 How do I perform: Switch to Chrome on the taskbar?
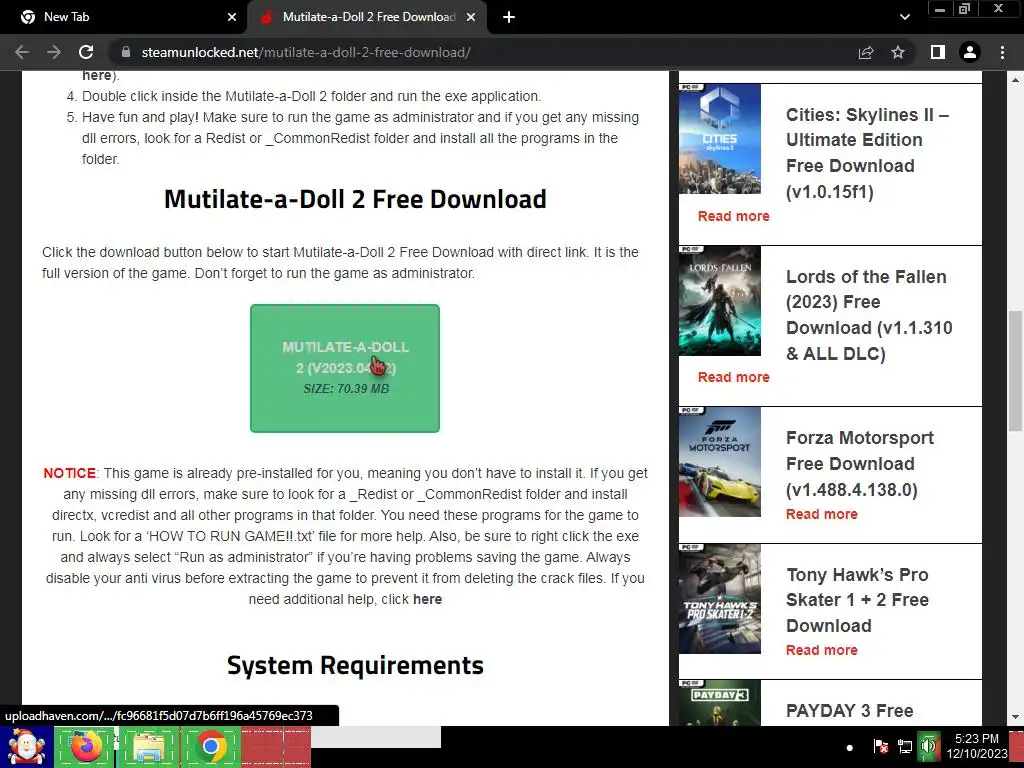(x=210, y=747)
